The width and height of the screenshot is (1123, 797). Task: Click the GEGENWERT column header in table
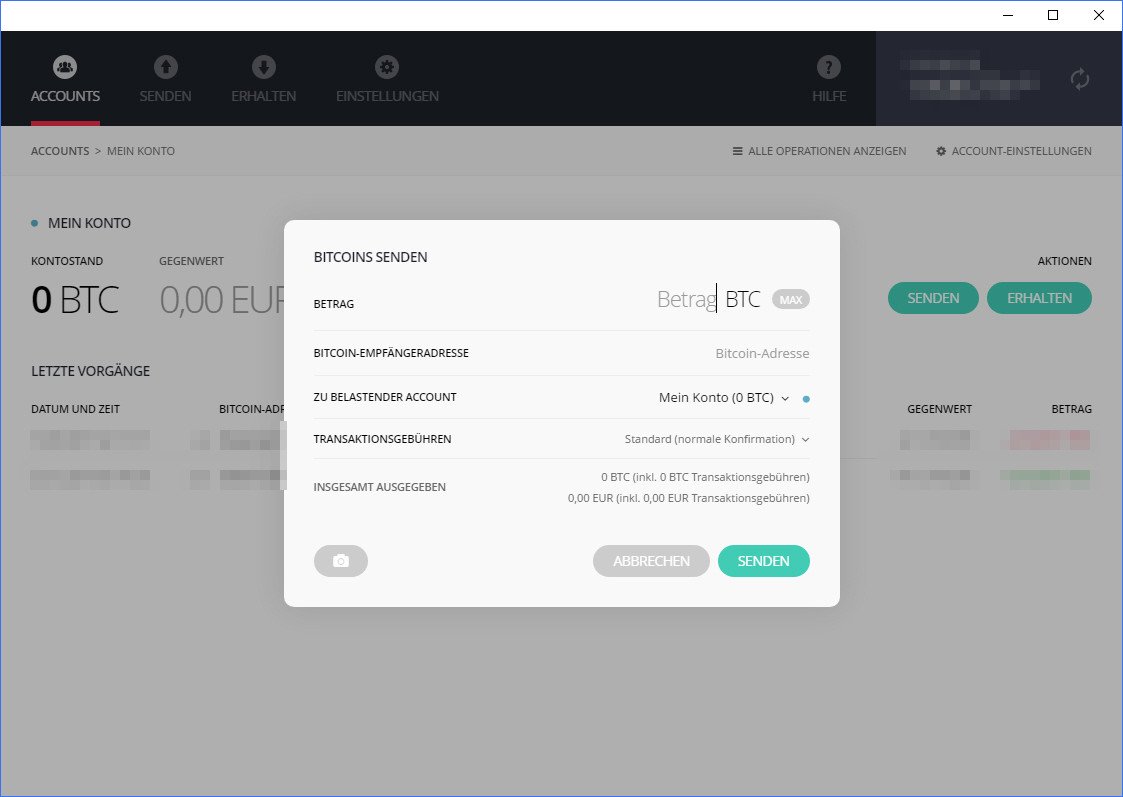940,409
